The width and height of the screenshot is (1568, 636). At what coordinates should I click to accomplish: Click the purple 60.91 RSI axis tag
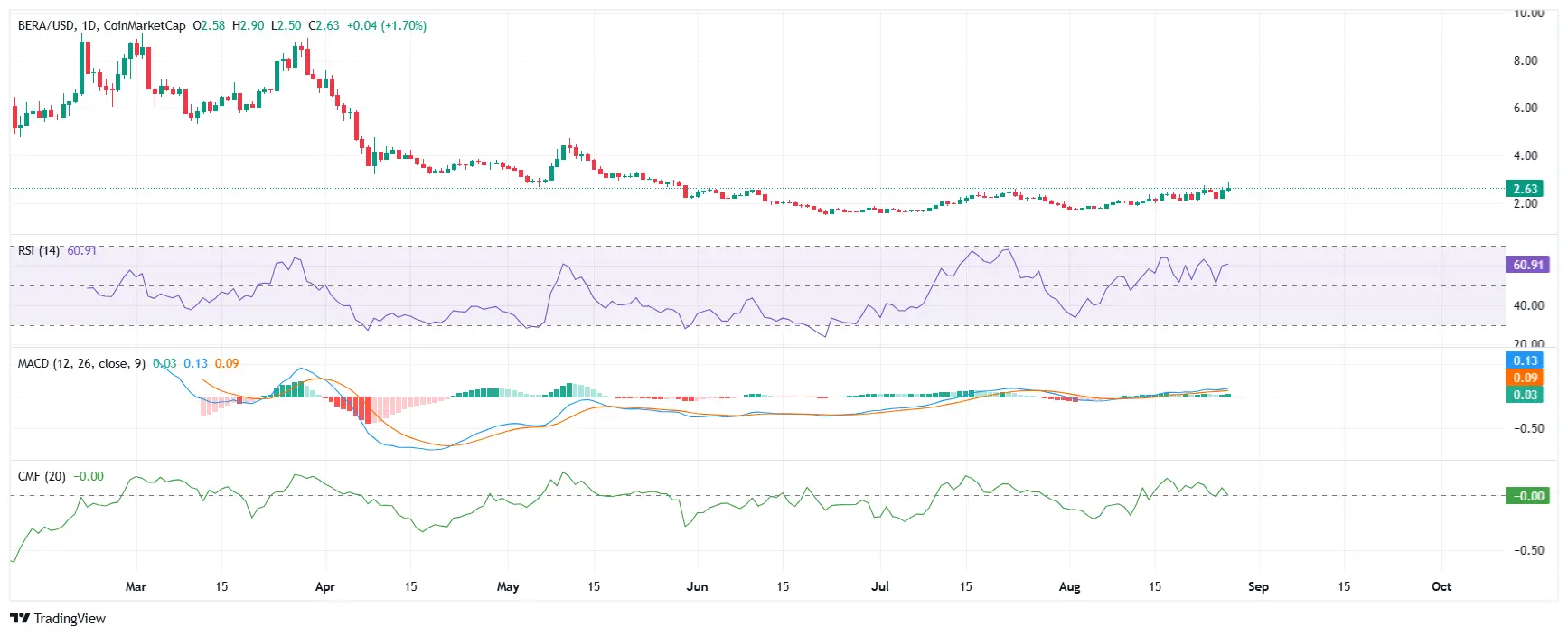(1527, 265)
